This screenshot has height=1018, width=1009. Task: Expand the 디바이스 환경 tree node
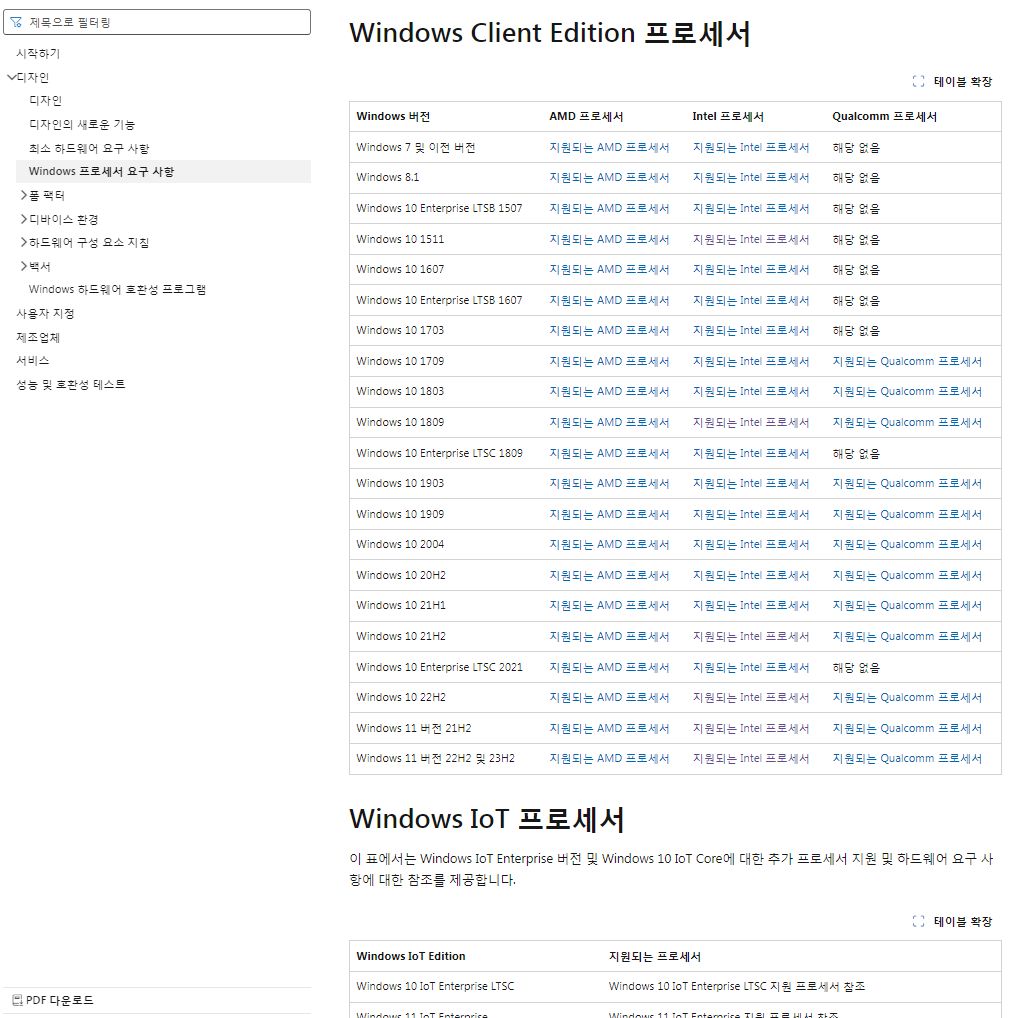click(x=23, y=219)
